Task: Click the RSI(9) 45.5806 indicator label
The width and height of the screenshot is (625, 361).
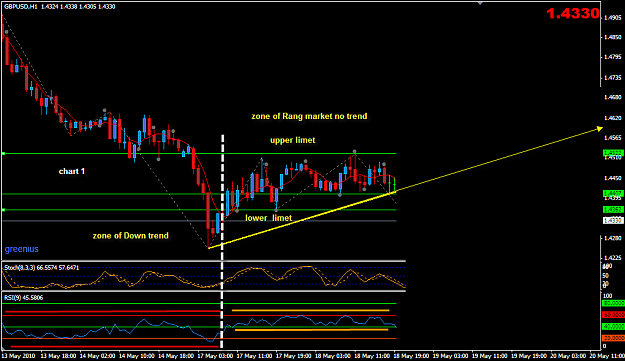Action: pos(24,298)
